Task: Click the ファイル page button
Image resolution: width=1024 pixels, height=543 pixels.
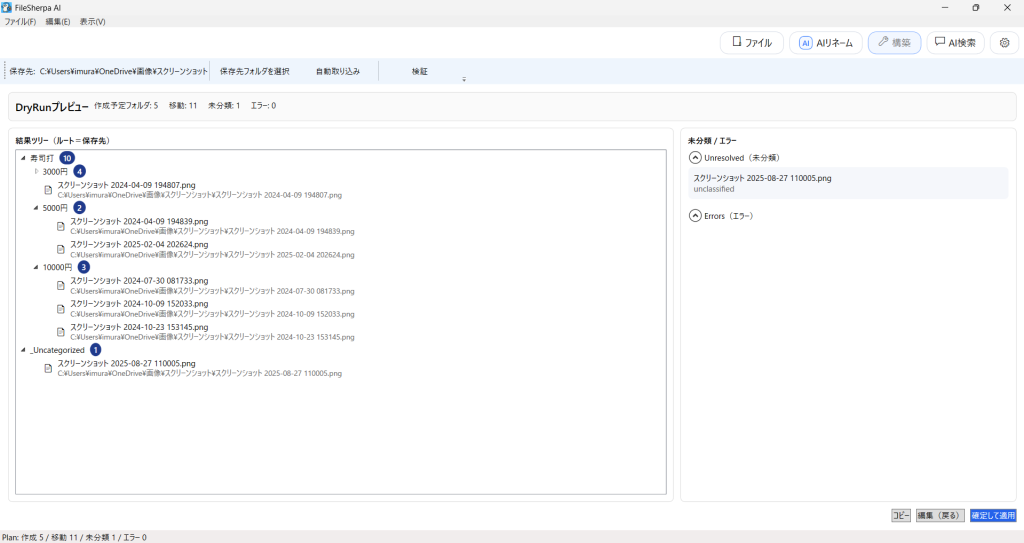Action: tap(751, 43)
